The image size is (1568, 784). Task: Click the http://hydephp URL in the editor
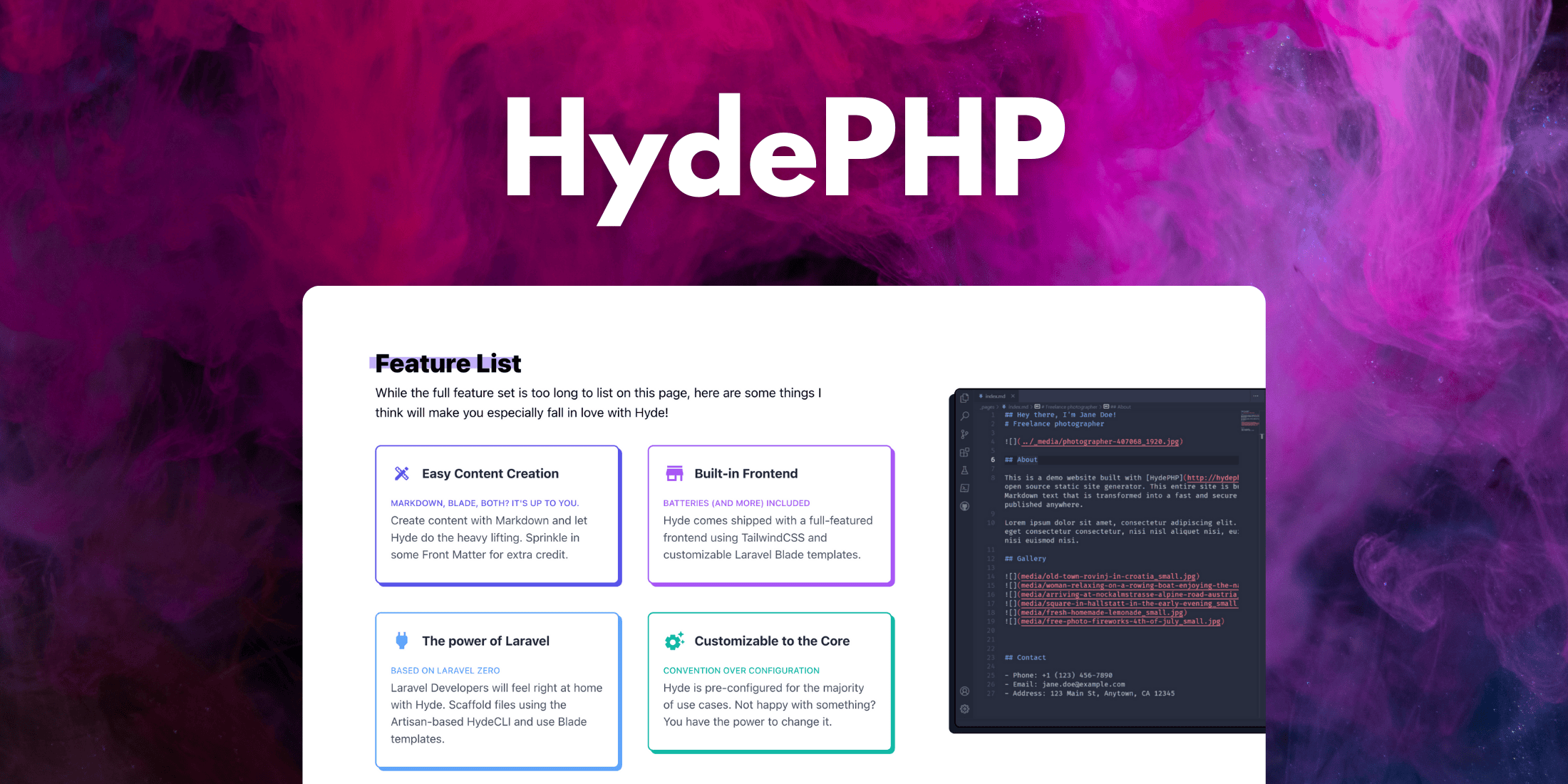click(x=1212, y=478)
